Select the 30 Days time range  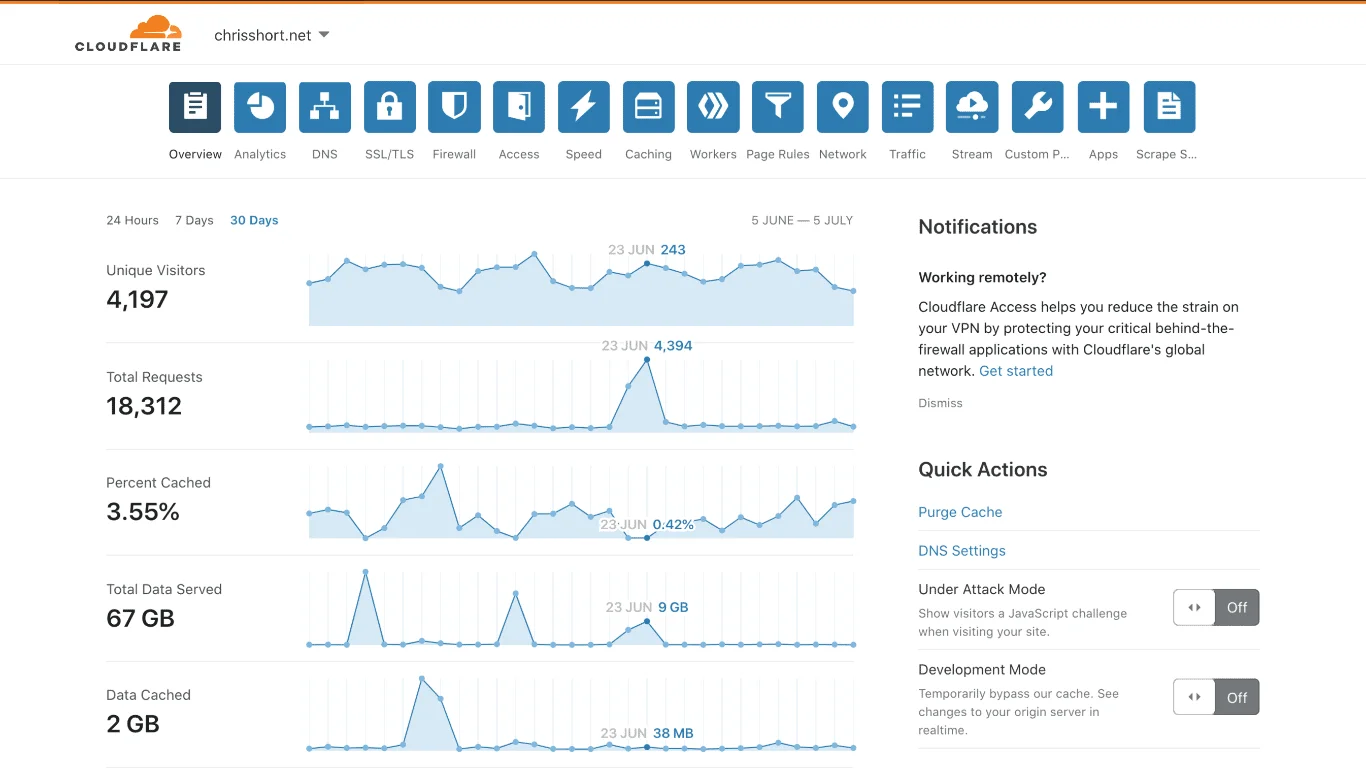point(254,220)
